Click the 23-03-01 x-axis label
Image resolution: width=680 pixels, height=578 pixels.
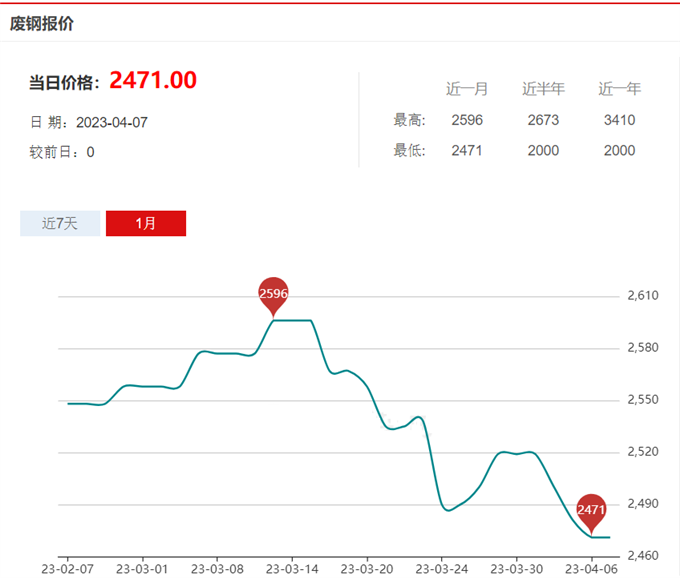pos(142,569)
